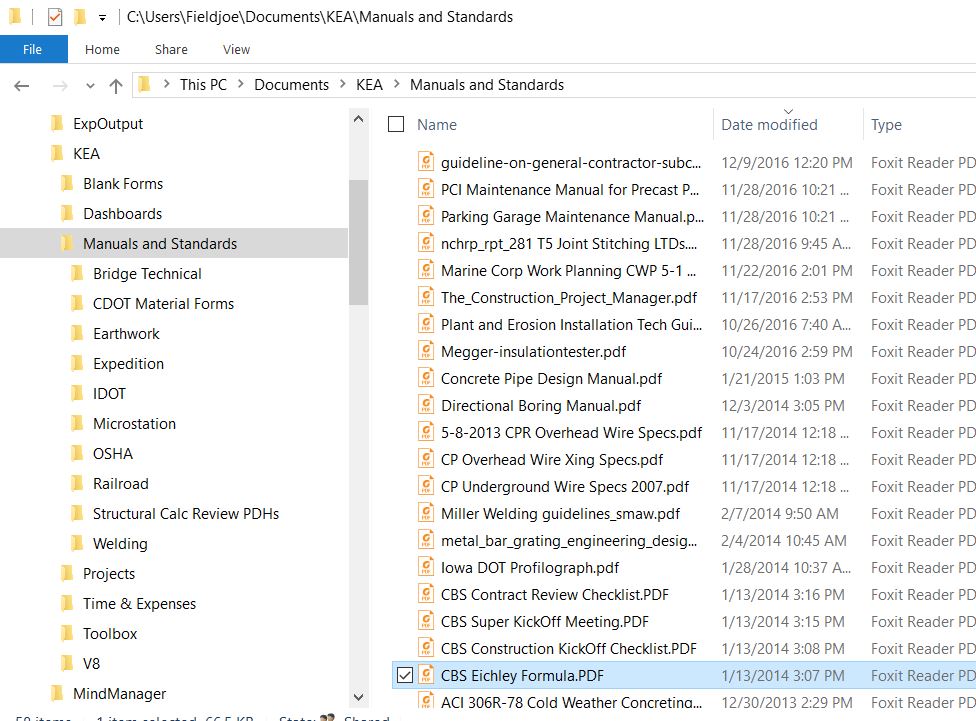The image size is (976, 721).
Task: Open the Time & Expenses folder
Action: [x=139, y=604]
